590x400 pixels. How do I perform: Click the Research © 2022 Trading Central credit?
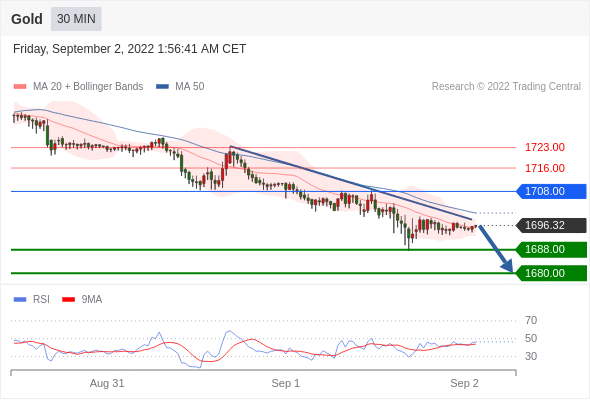506,87
